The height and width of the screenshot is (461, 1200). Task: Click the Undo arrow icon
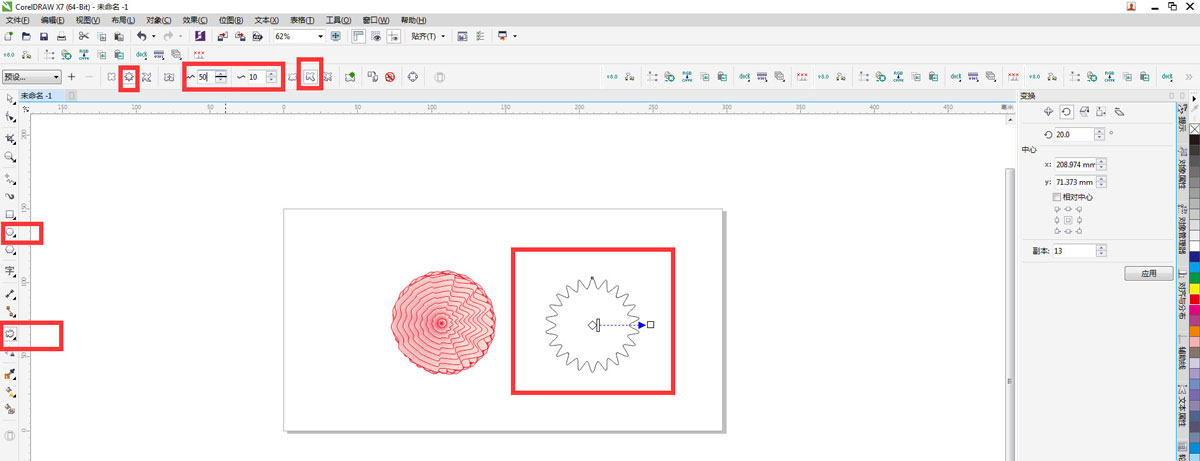tap(141, 36)
